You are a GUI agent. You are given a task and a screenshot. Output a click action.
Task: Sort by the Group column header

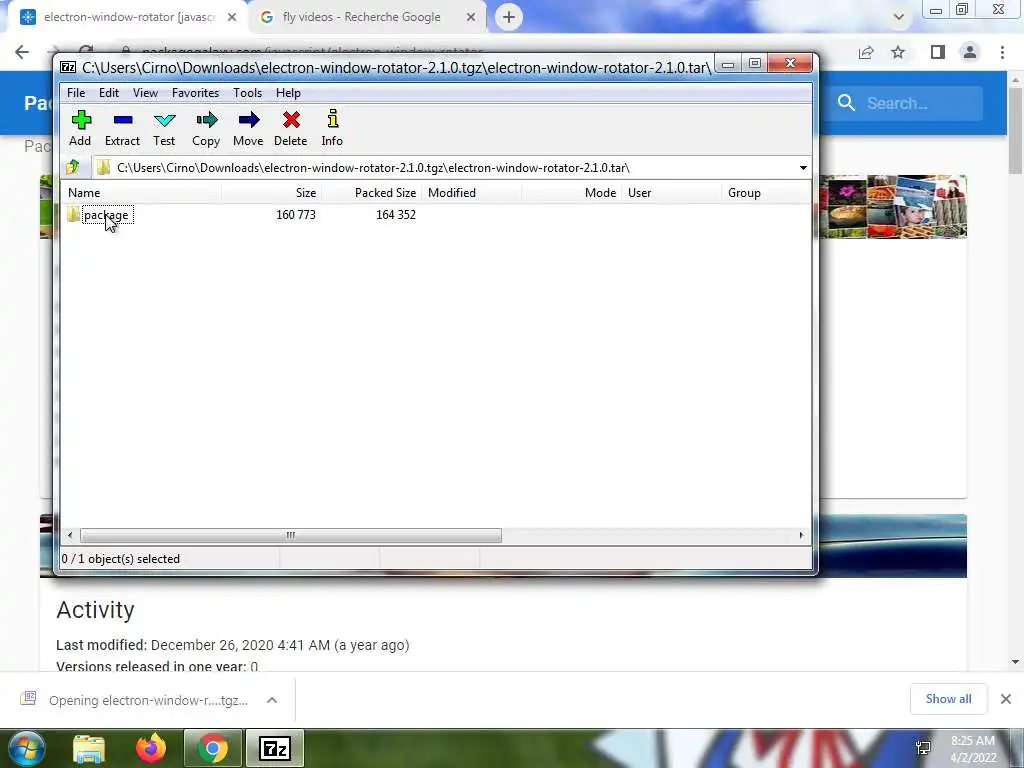(x=765, y=193)
